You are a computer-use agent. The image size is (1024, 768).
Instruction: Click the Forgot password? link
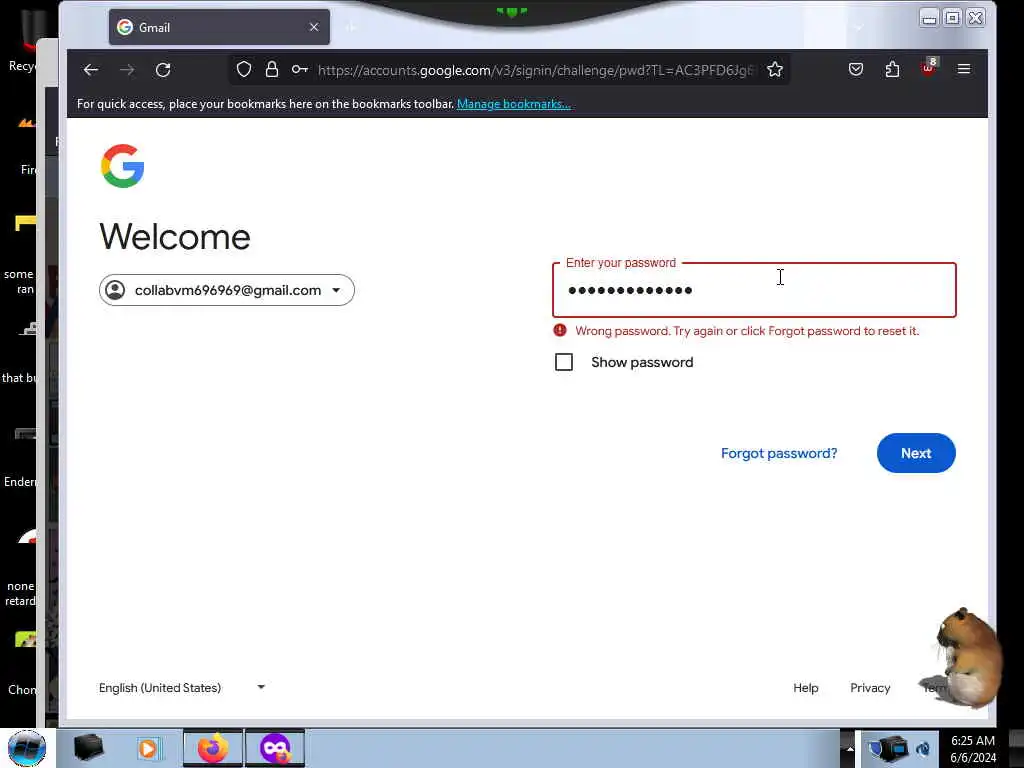pos(779,453)
